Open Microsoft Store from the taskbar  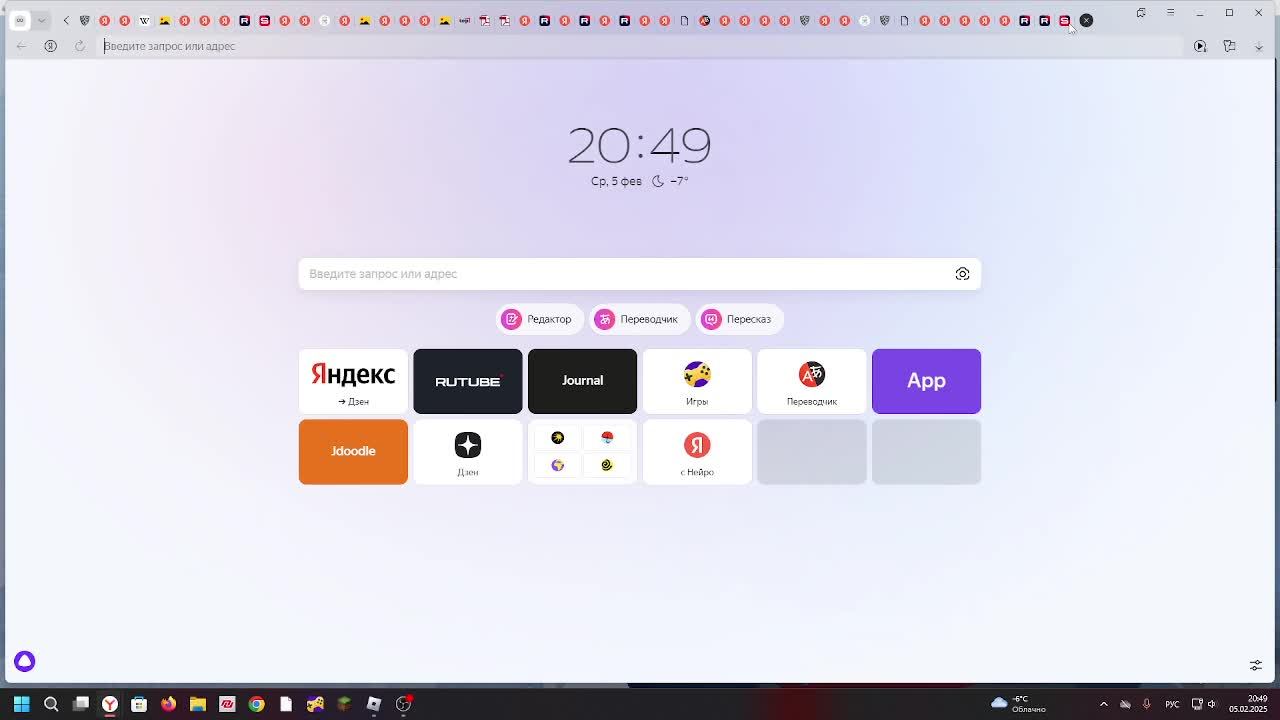pyautogui.click(x=139, y=704)
